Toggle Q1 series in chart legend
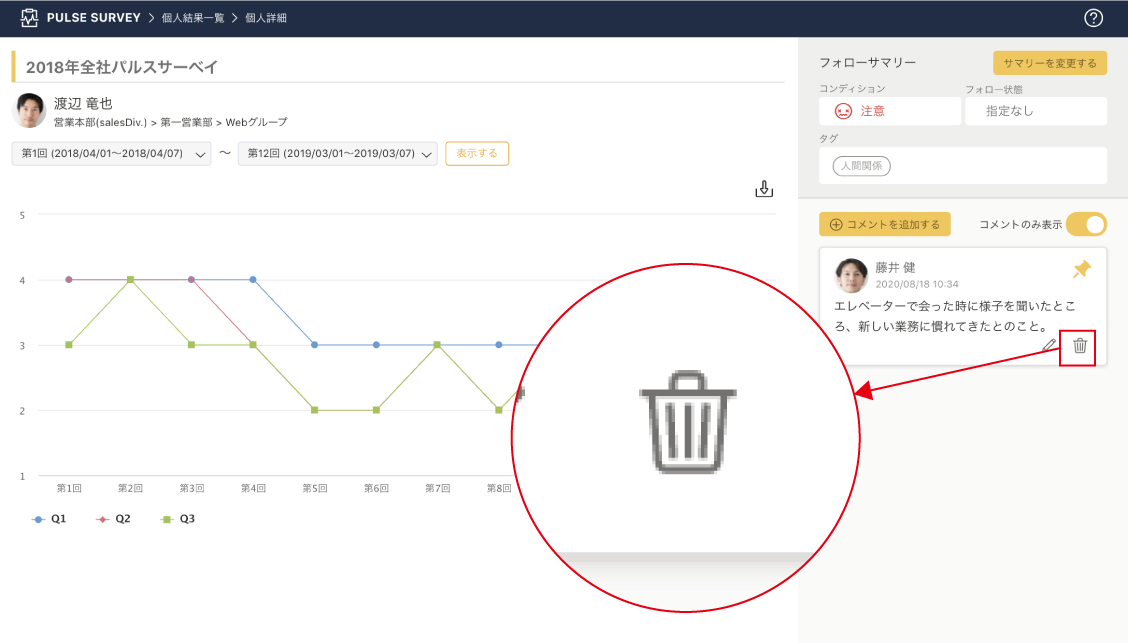 tap(50, 519)
